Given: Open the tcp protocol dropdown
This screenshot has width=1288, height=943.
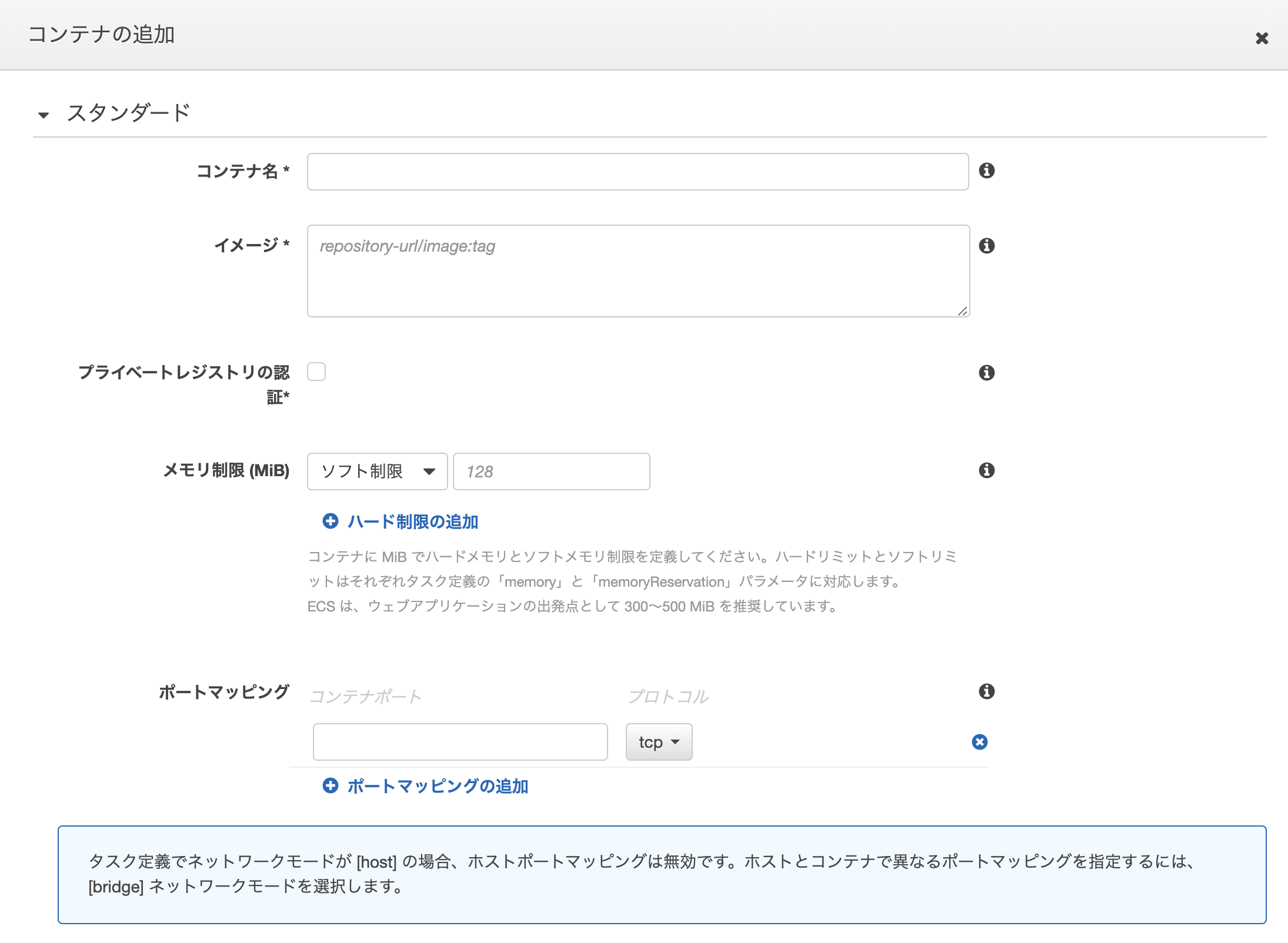Looking at the screenshot, I should [x=659, y=742].
